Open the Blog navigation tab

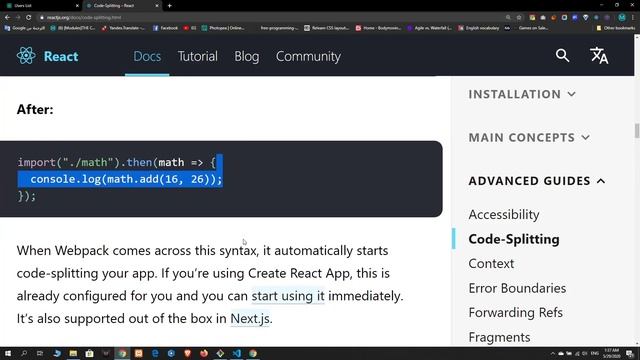pyautogui.click(x=247, y=56)
